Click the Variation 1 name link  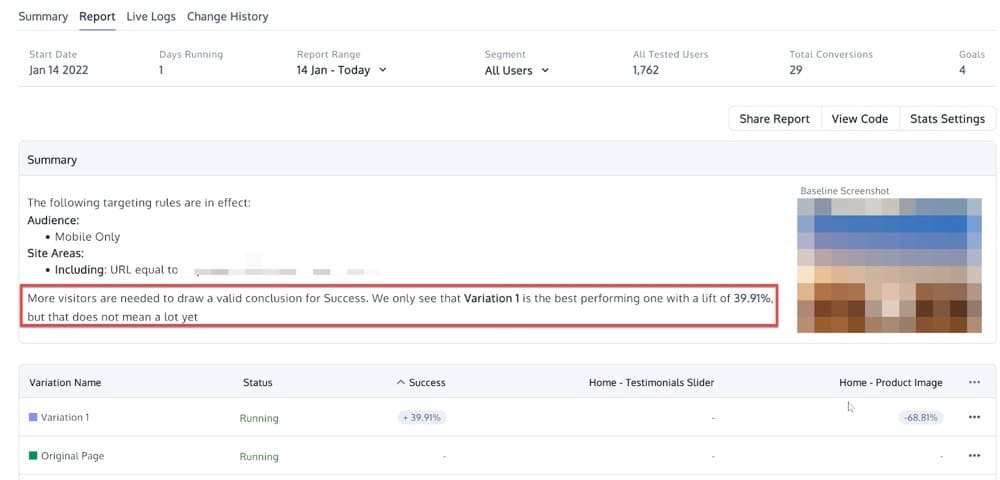point(65,418)
